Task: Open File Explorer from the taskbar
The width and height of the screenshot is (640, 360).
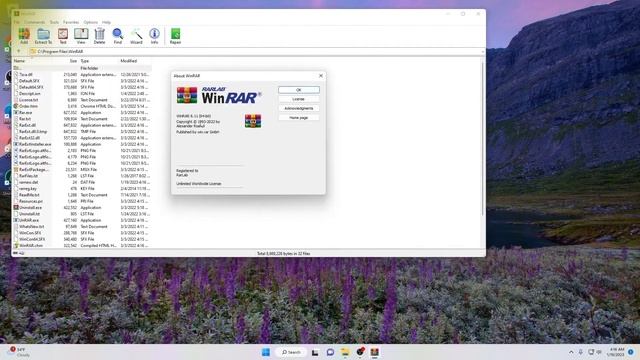Action: point(345,352)
